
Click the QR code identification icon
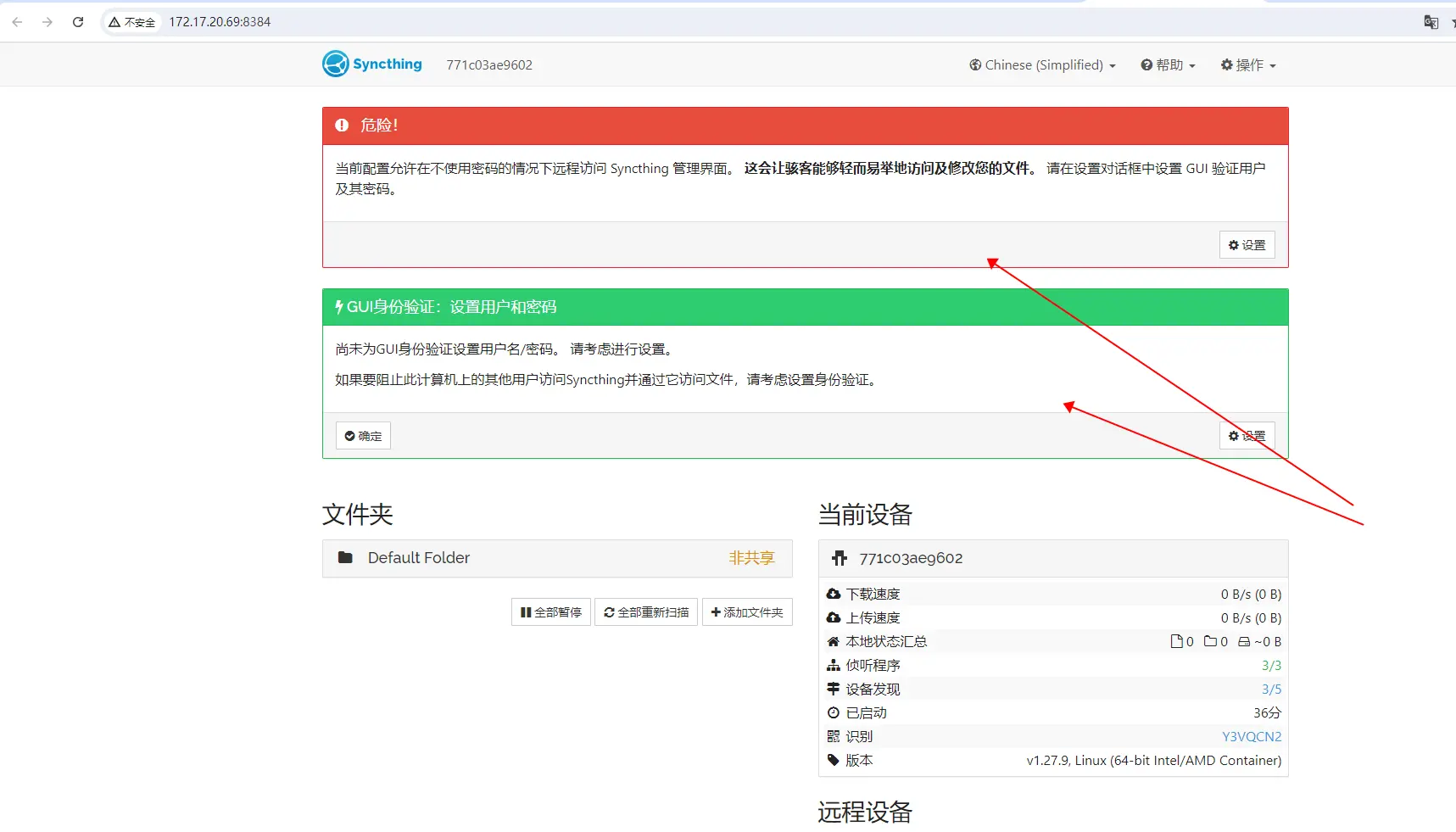tap(834, 737)
